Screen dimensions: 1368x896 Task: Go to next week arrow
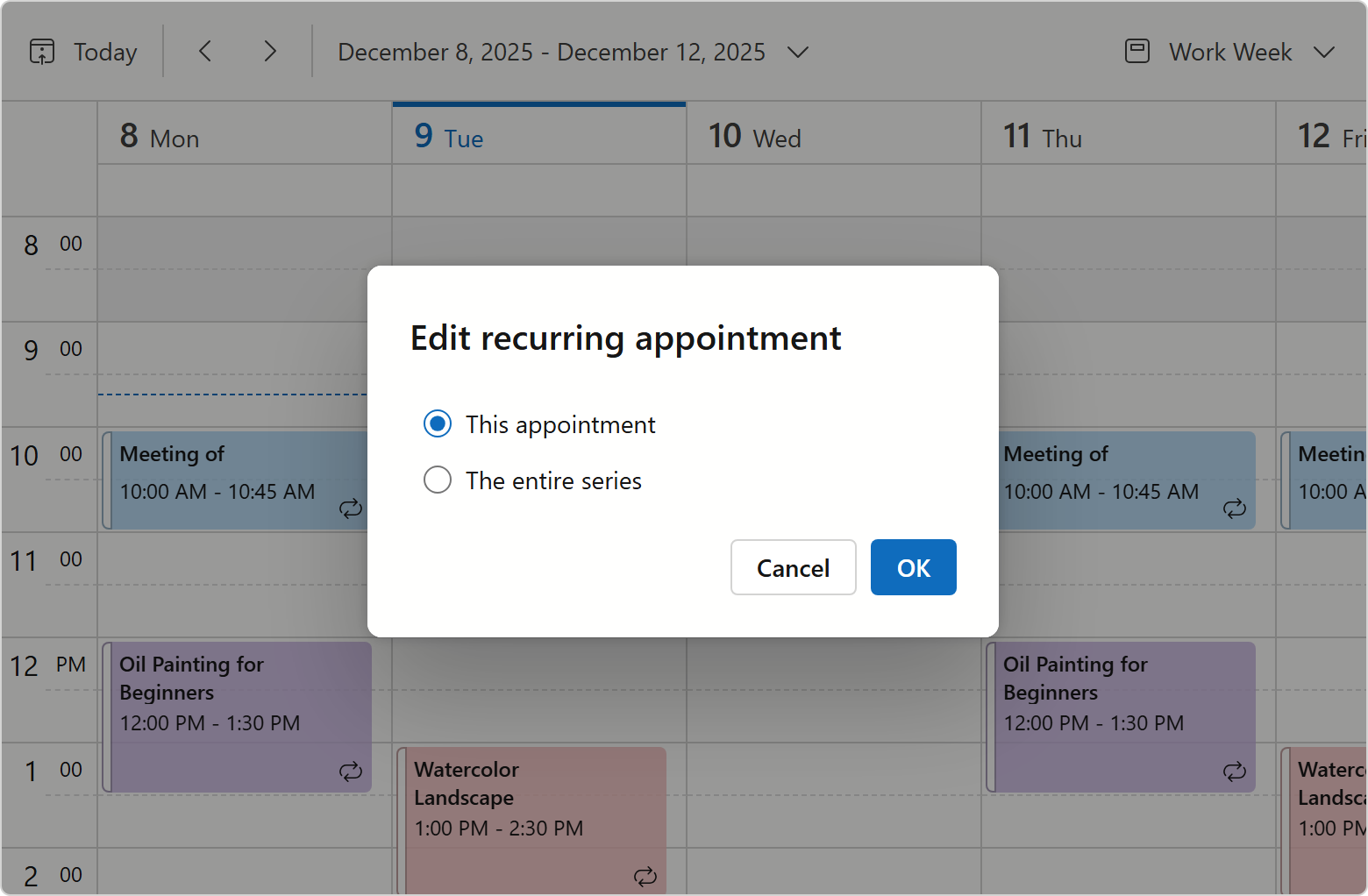270,52
